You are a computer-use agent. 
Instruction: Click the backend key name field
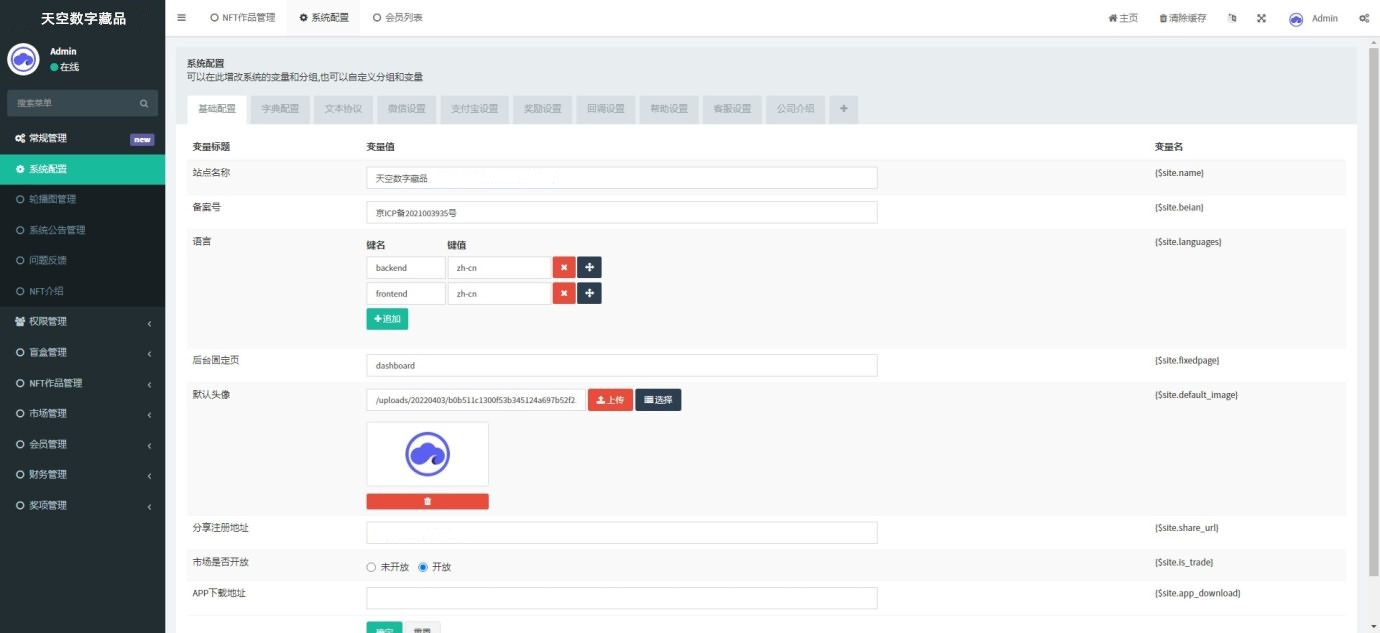(406, 268)
